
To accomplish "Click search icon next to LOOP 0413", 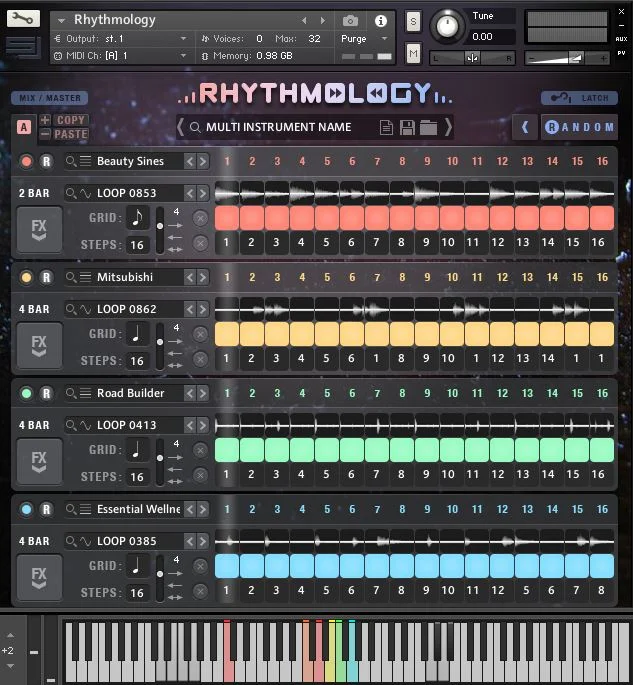I will tap(71, 425).
